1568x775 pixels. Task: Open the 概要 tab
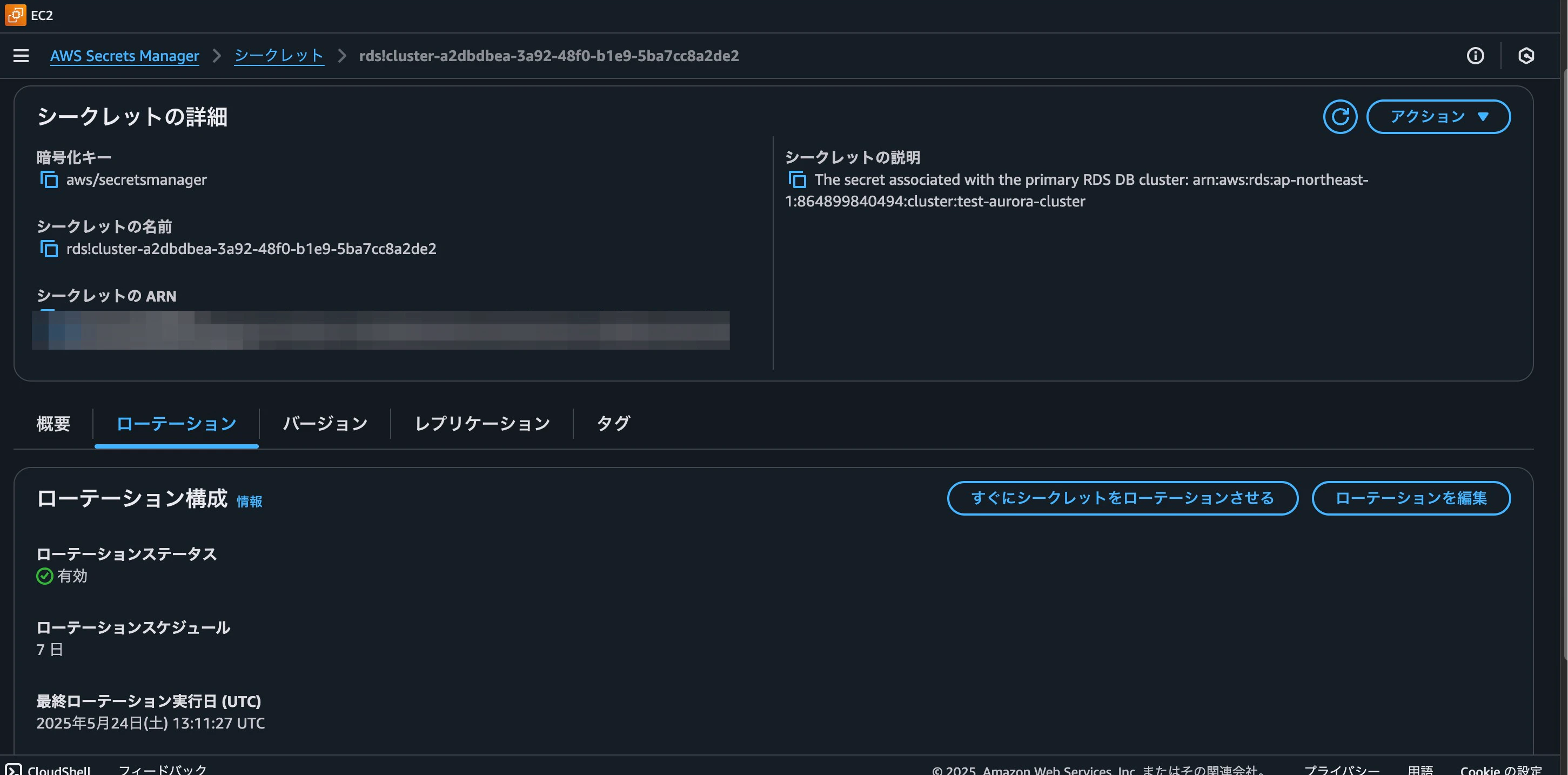pyautogui.click(x=52, y=423)
